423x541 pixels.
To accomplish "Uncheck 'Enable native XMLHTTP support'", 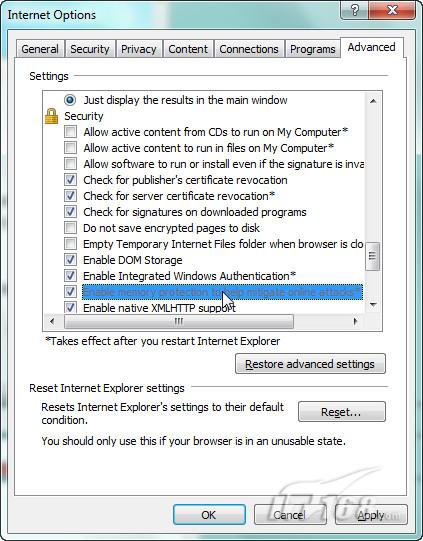I will tap(70, 307).
